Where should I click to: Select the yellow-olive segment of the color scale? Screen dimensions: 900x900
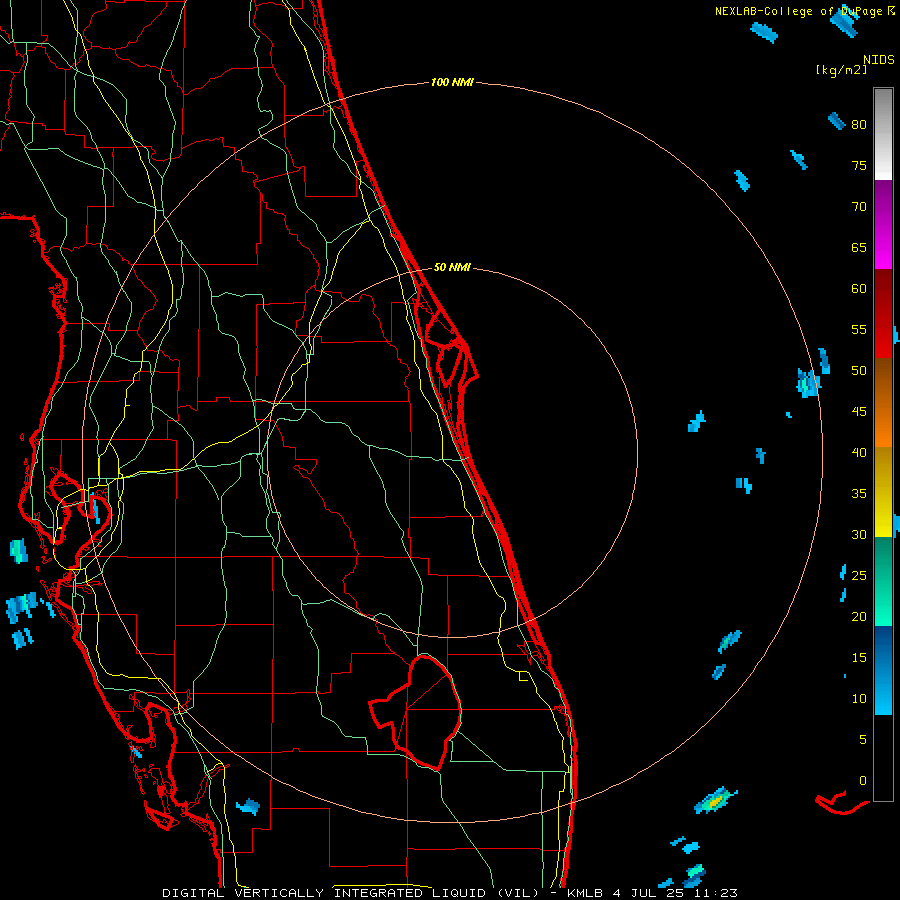(x=883, y=492)
